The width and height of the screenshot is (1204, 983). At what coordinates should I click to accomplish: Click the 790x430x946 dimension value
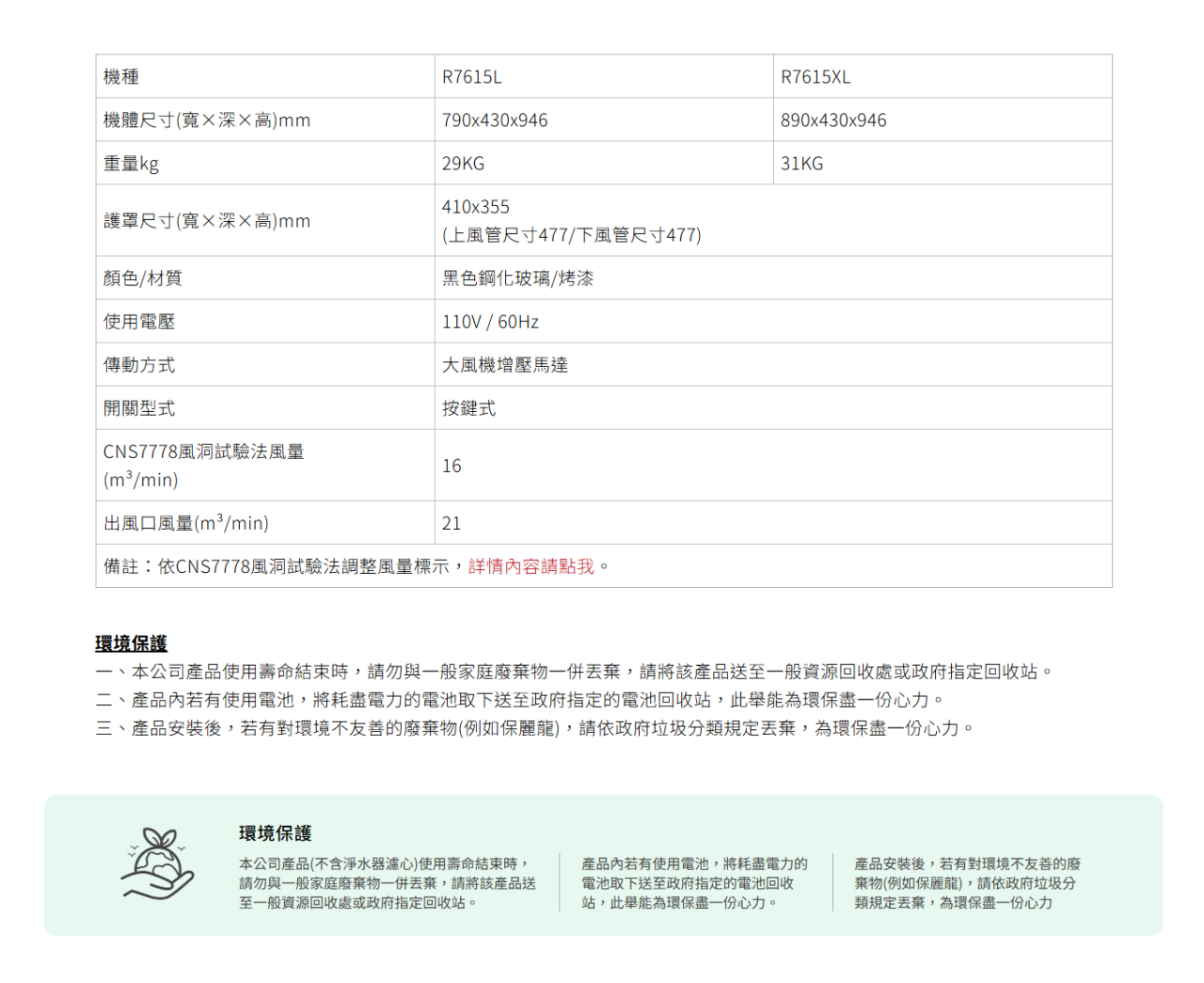(x=495, y=120)
